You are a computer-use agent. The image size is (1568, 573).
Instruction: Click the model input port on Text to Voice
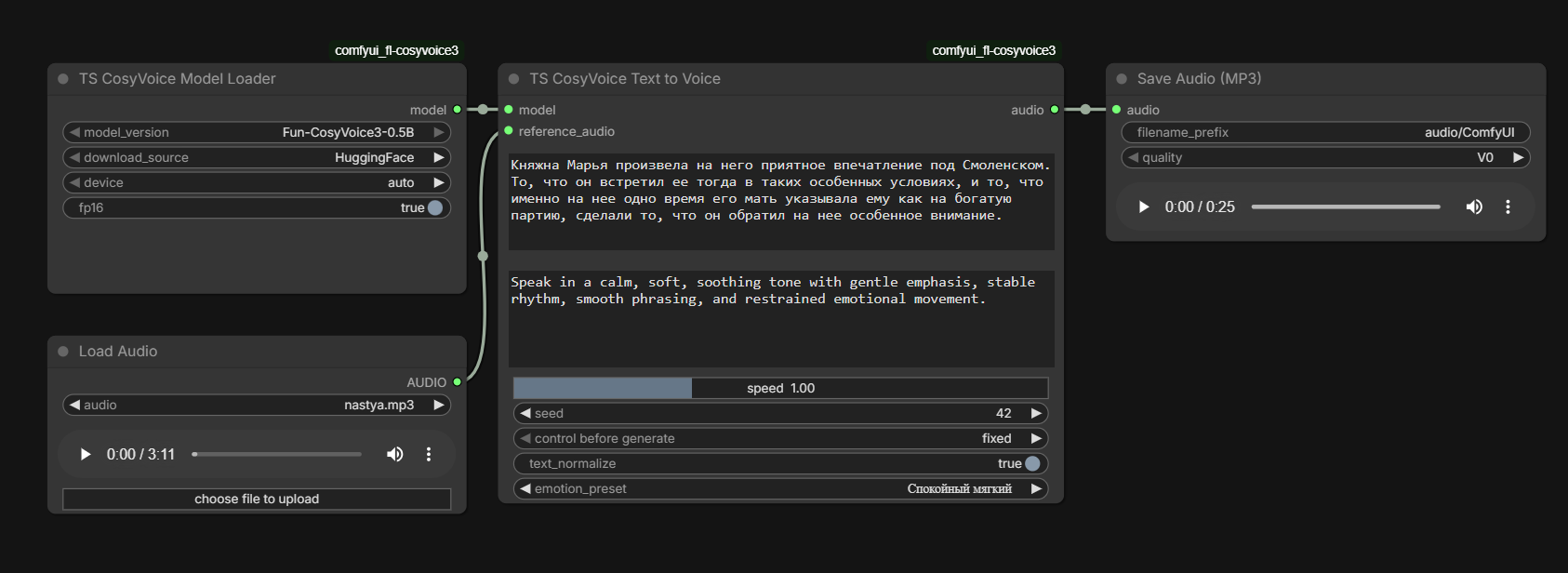[509, 110]
